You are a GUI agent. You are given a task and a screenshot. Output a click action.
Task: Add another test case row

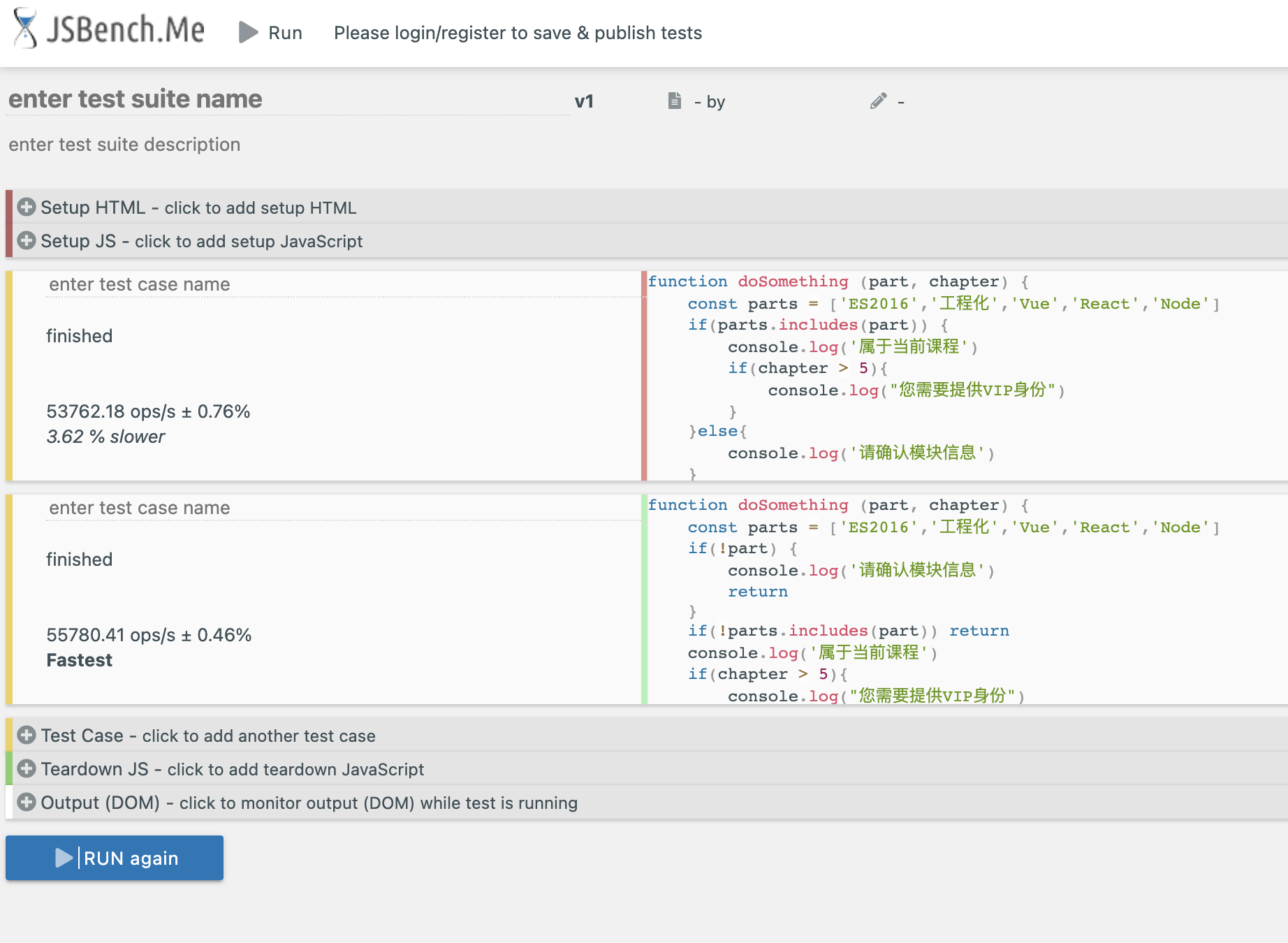pos(208,736)
